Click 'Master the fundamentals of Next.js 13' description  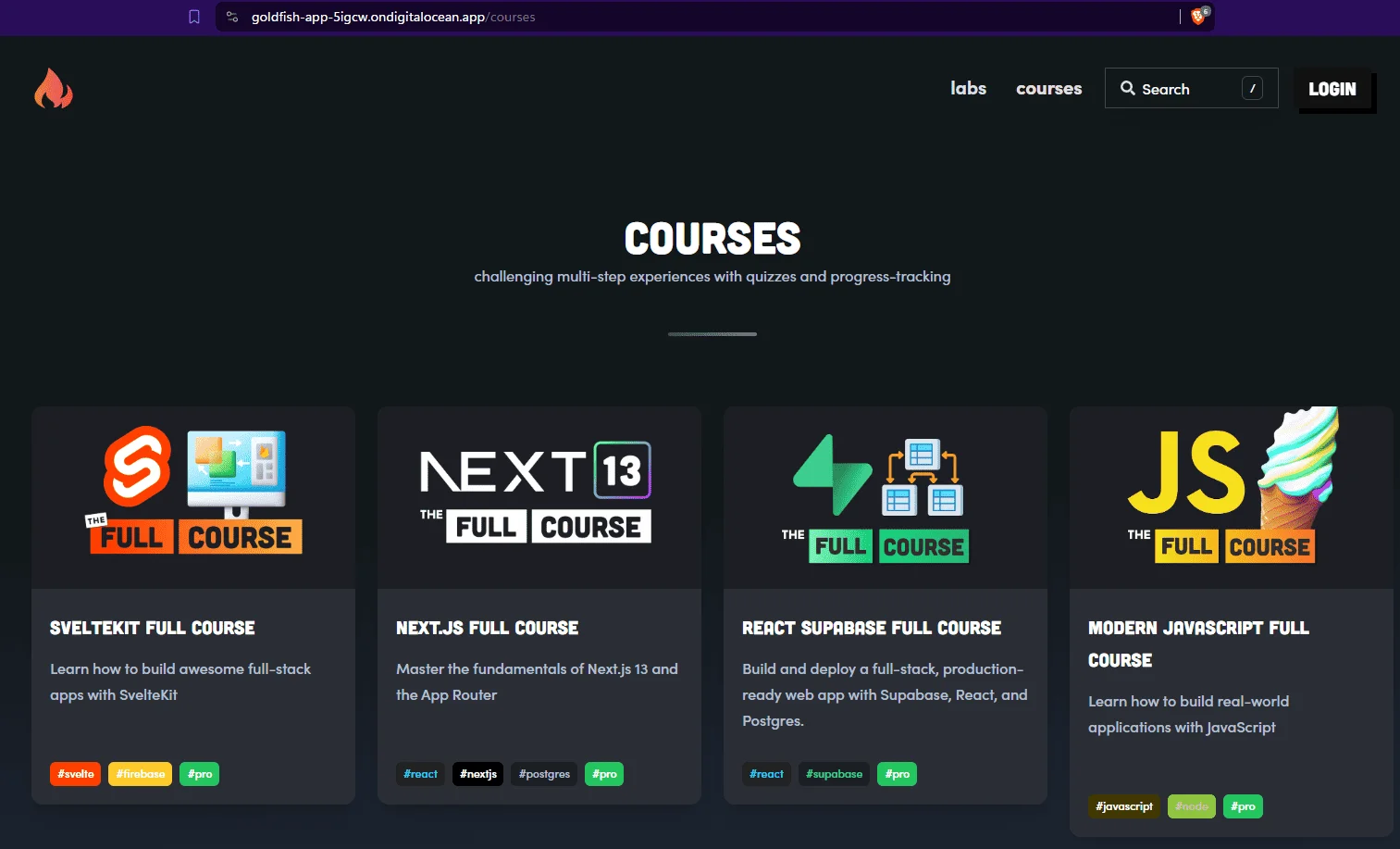537,681
